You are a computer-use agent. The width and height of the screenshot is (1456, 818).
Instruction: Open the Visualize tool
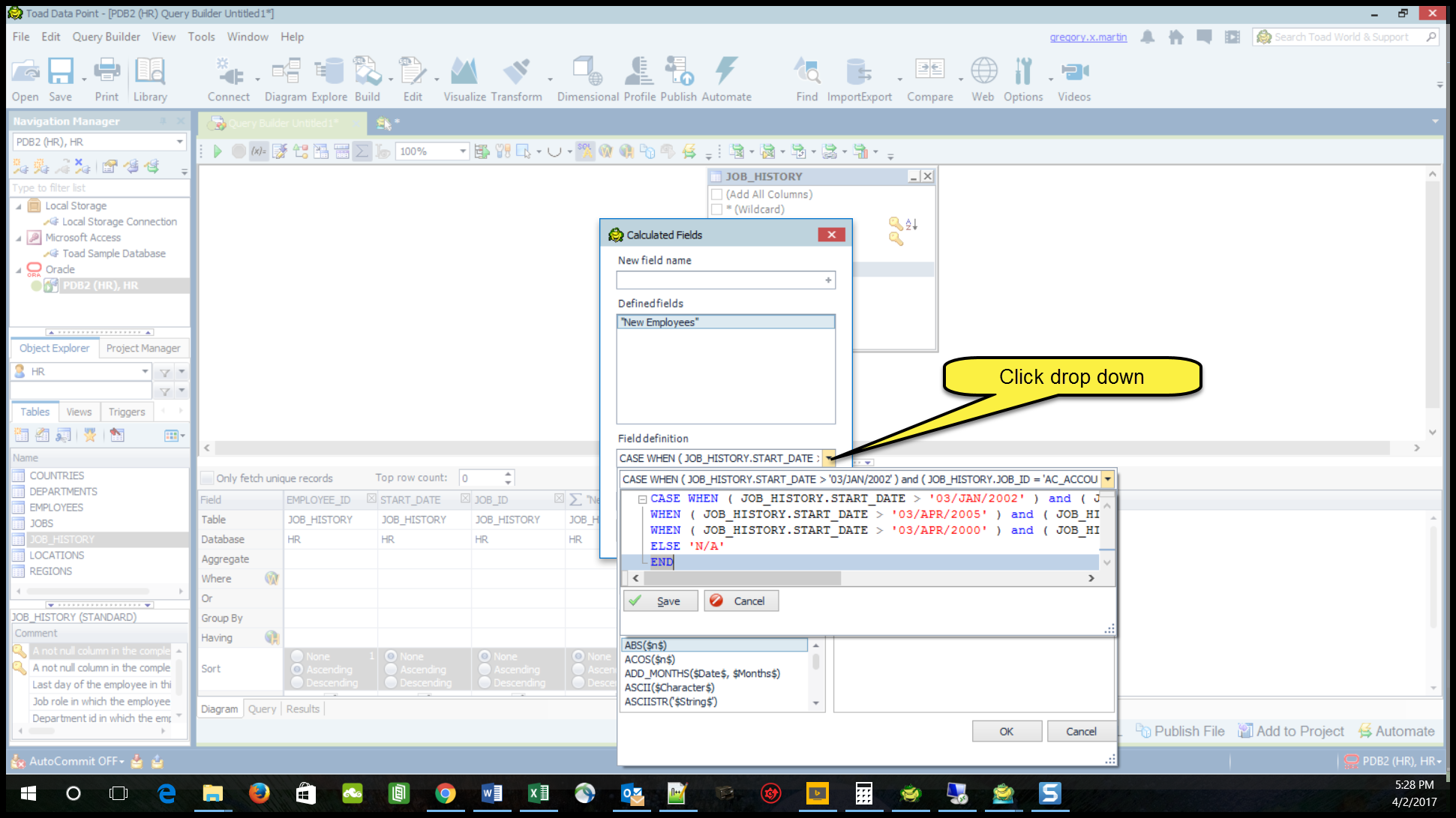point(464,79)
